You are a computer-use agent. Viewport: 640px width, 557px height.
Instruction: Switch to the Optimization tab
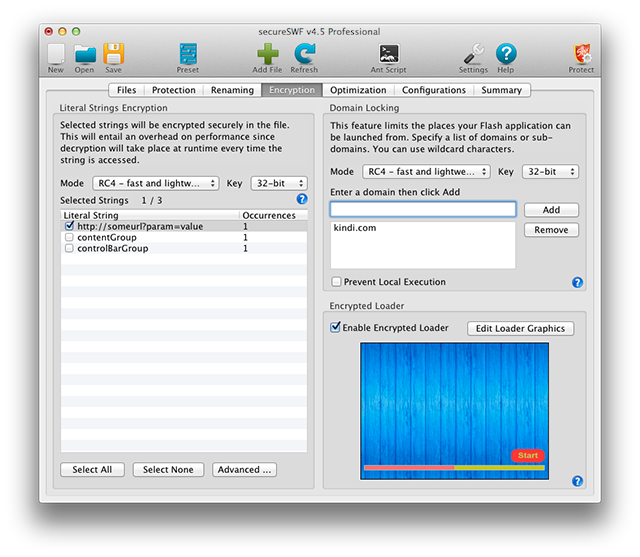[358, 90]
